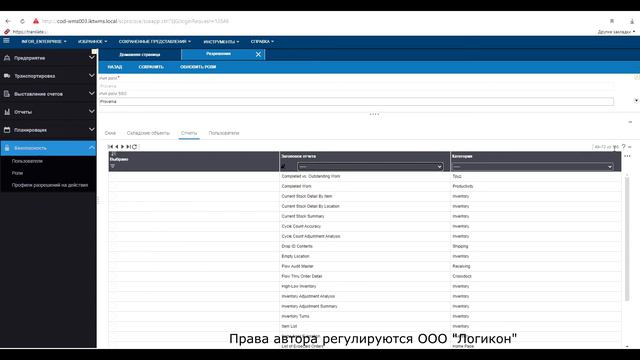Open the INFOR_ENTERPRISE menu

(44, 42)
